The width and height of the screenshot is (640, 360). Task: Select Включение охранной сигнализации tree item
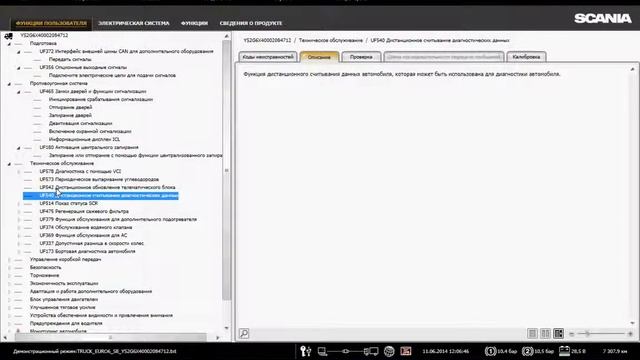(90, 131)
